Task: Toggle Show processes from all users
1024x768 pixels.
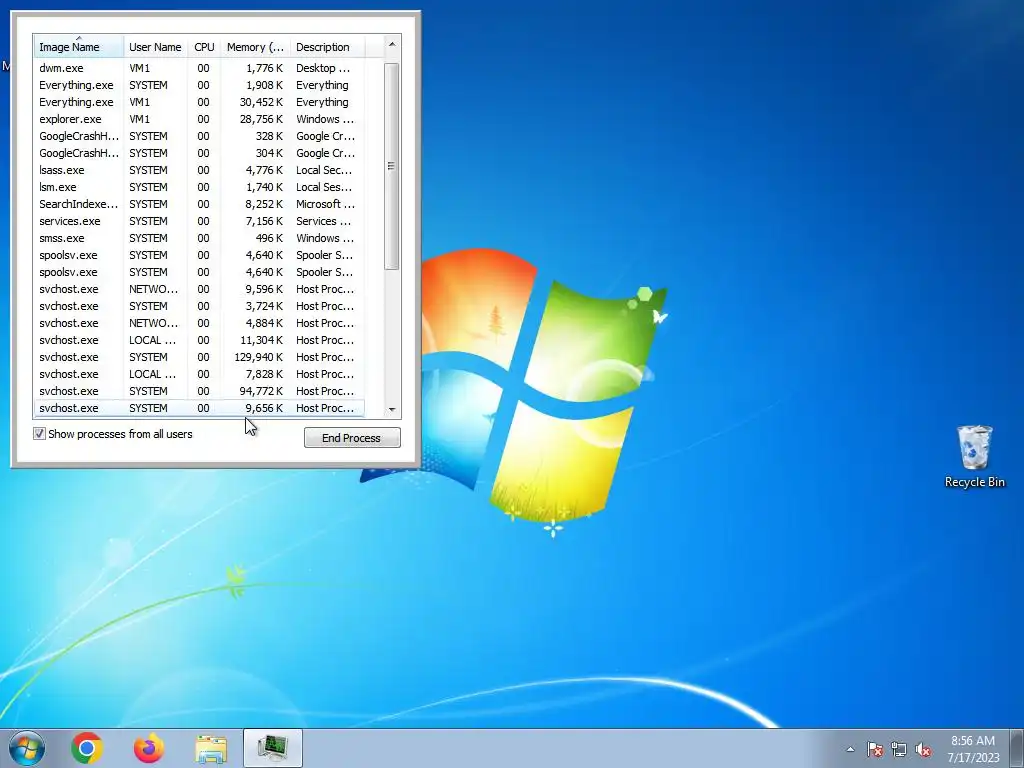Action: coord(39,434)
